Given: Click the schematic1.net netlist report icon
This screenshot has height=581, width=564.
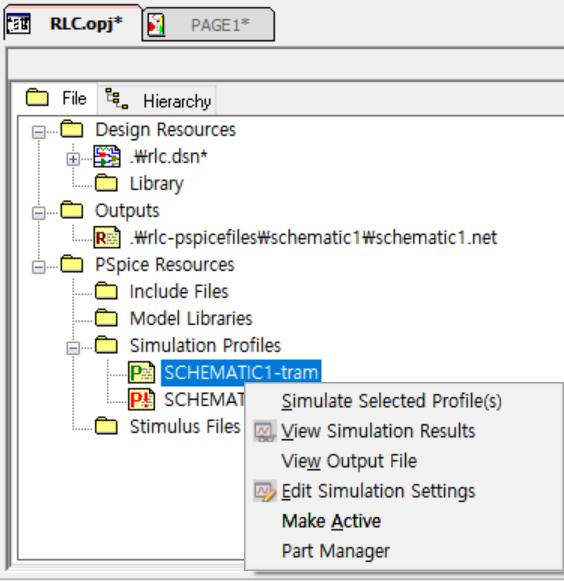Looking at the screenshot, I should click(x=107, y=237).
